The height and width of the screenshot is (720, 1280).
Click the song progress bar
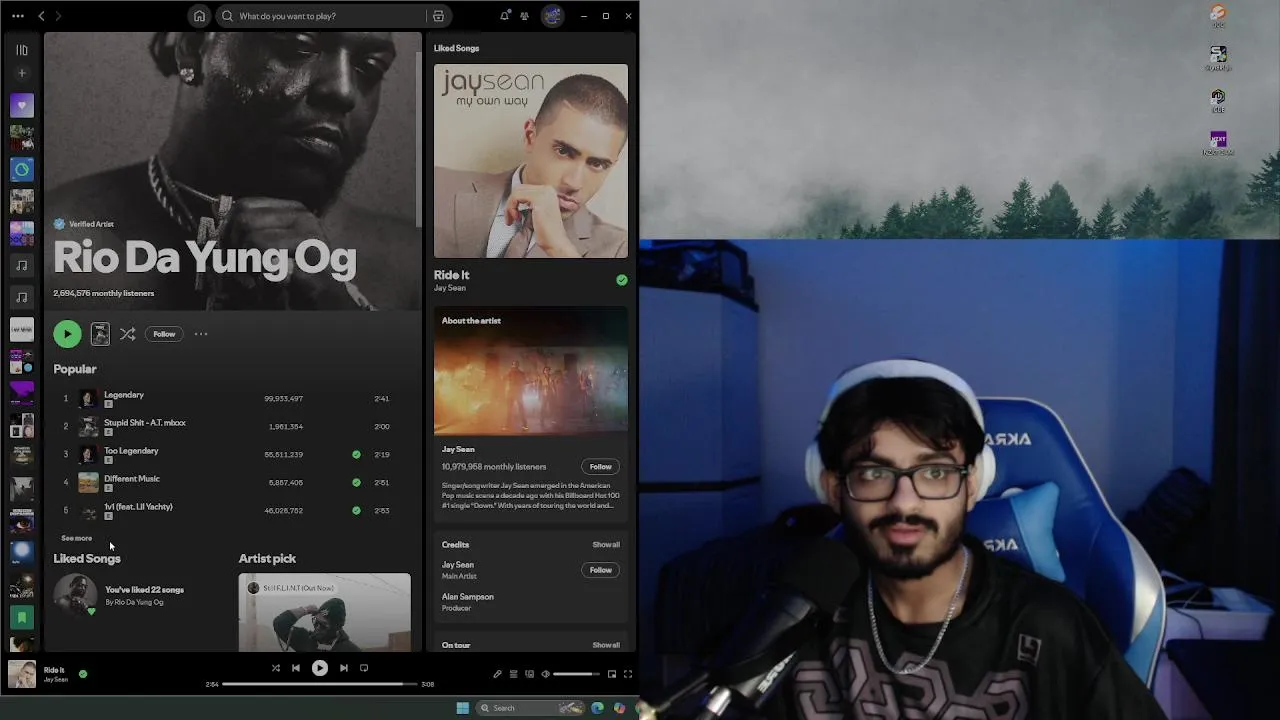[x=320, y=684]
